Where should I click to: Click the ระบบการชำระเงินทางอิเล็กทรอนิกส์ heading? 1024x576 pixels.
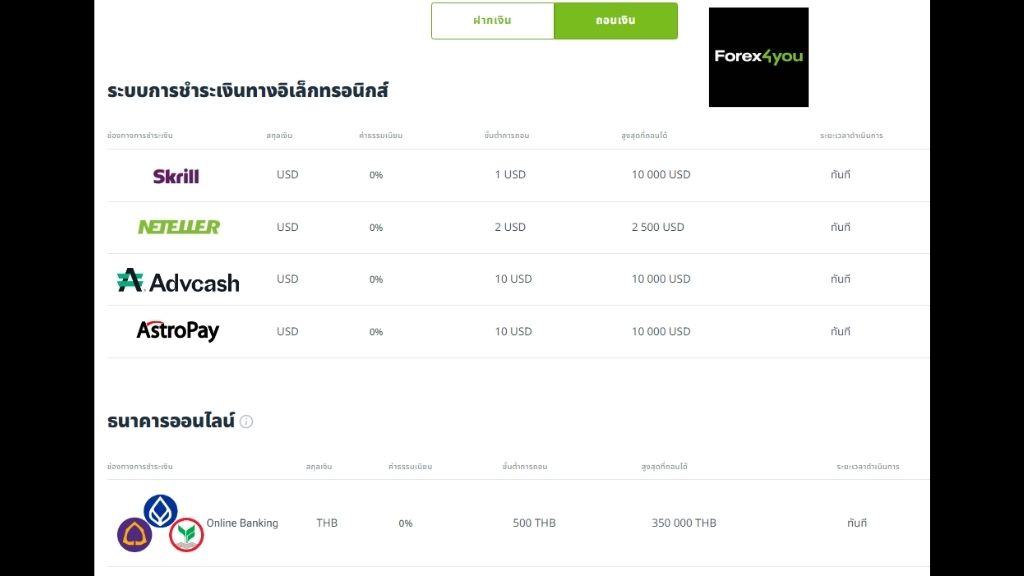click(247, 91)
